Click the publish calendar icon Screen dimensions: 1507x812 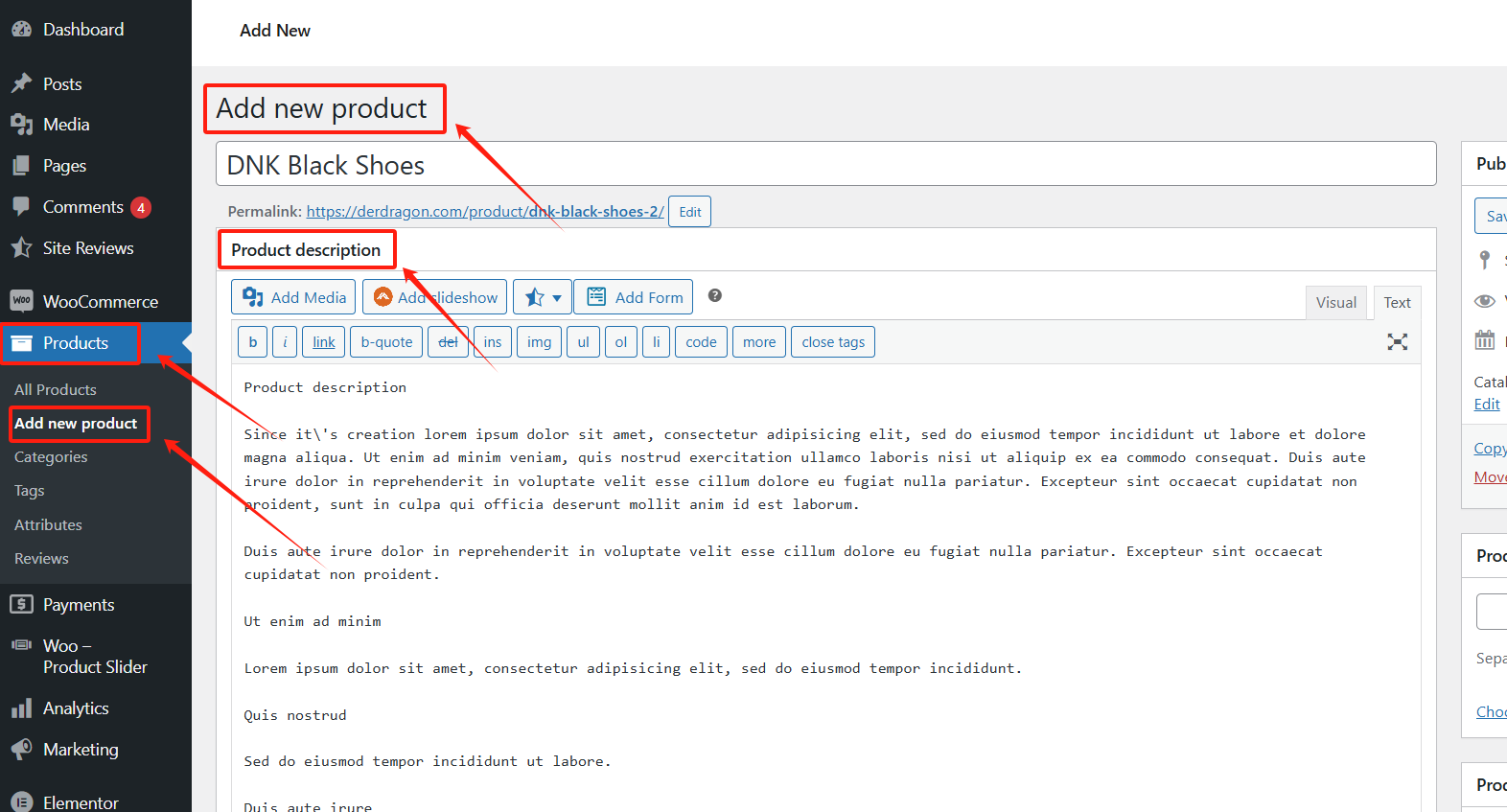click(x=1485, y=339)
